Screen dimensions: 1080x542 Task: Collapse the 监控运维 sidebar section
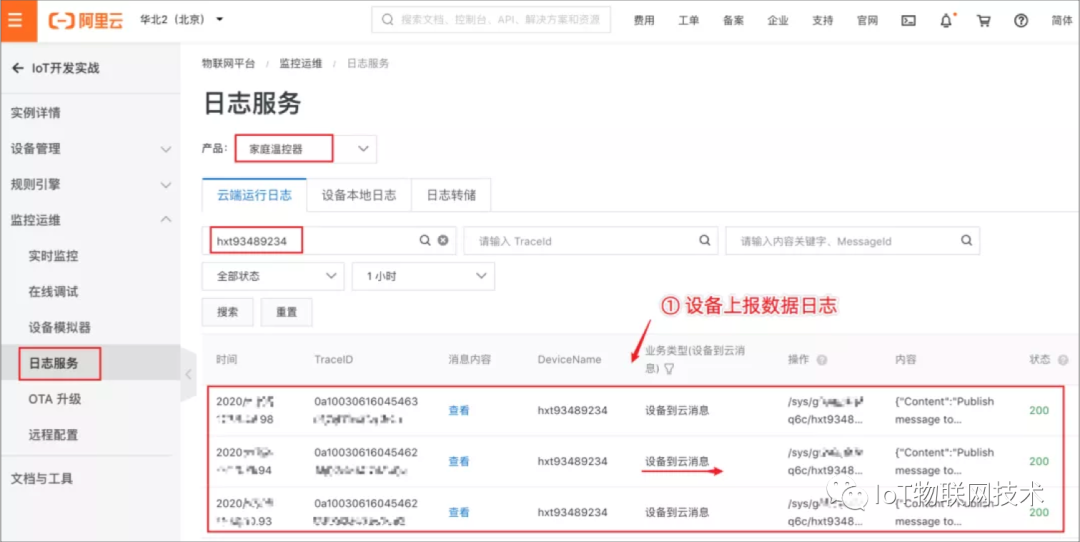(x=90, y=220)
